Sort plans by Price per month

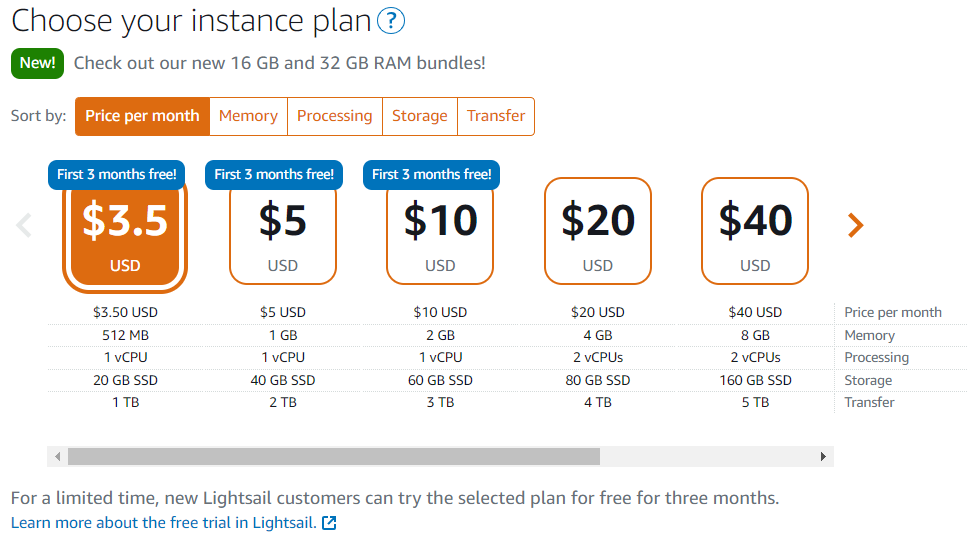tap(142, 116)
